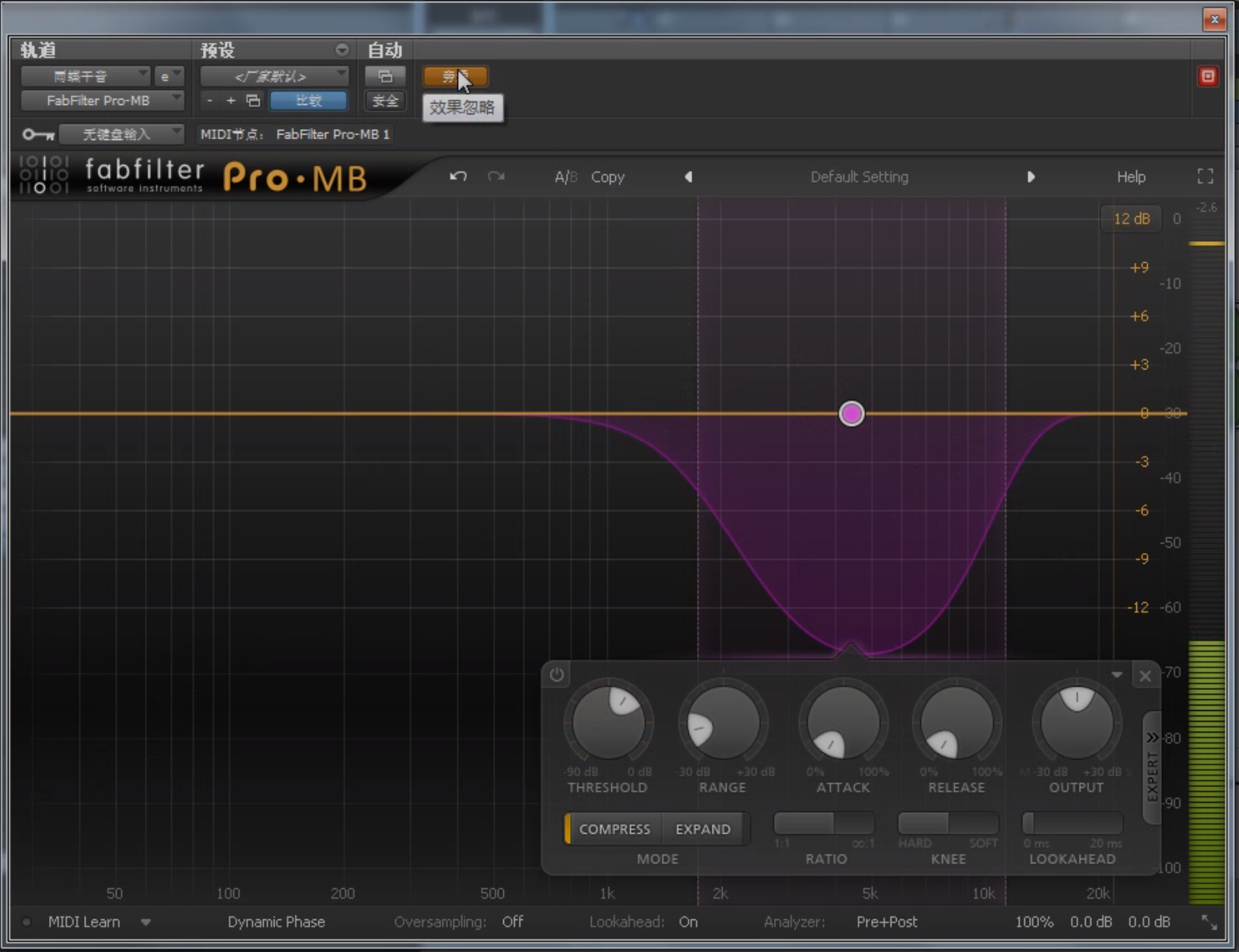
Task: Open the Help menu
Action: (1131, 177)
